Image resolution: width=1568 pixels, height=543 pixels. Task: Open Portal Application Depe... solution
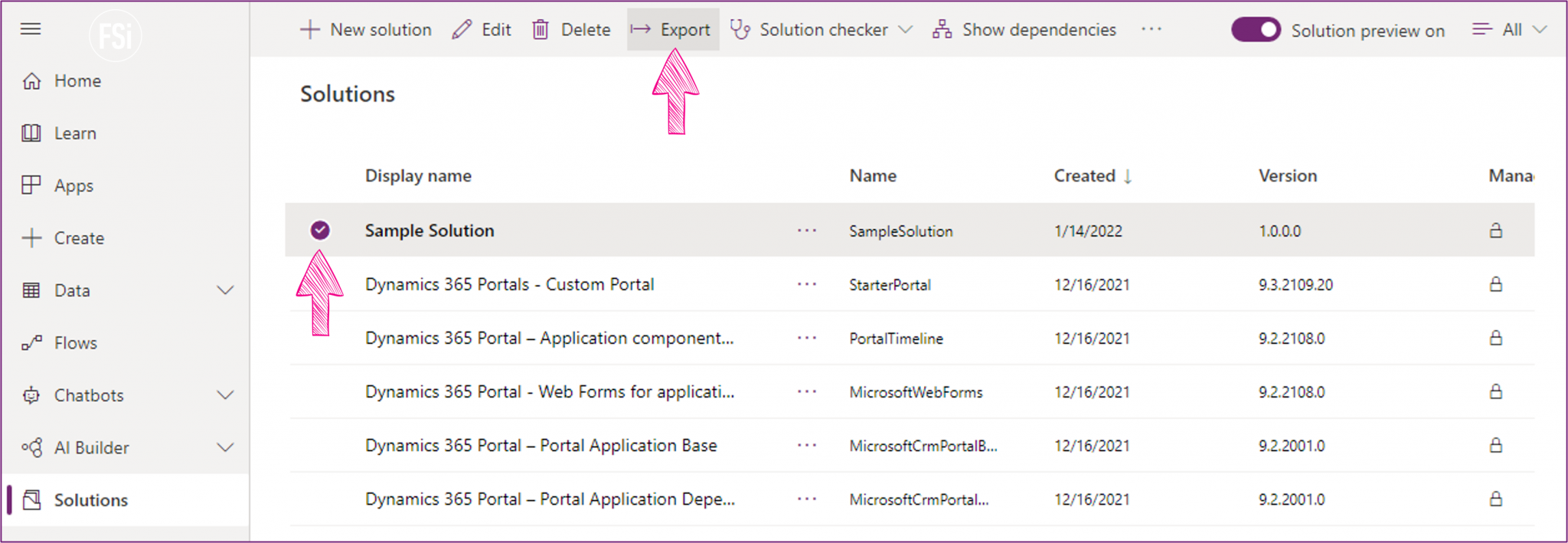coord(550,499)
